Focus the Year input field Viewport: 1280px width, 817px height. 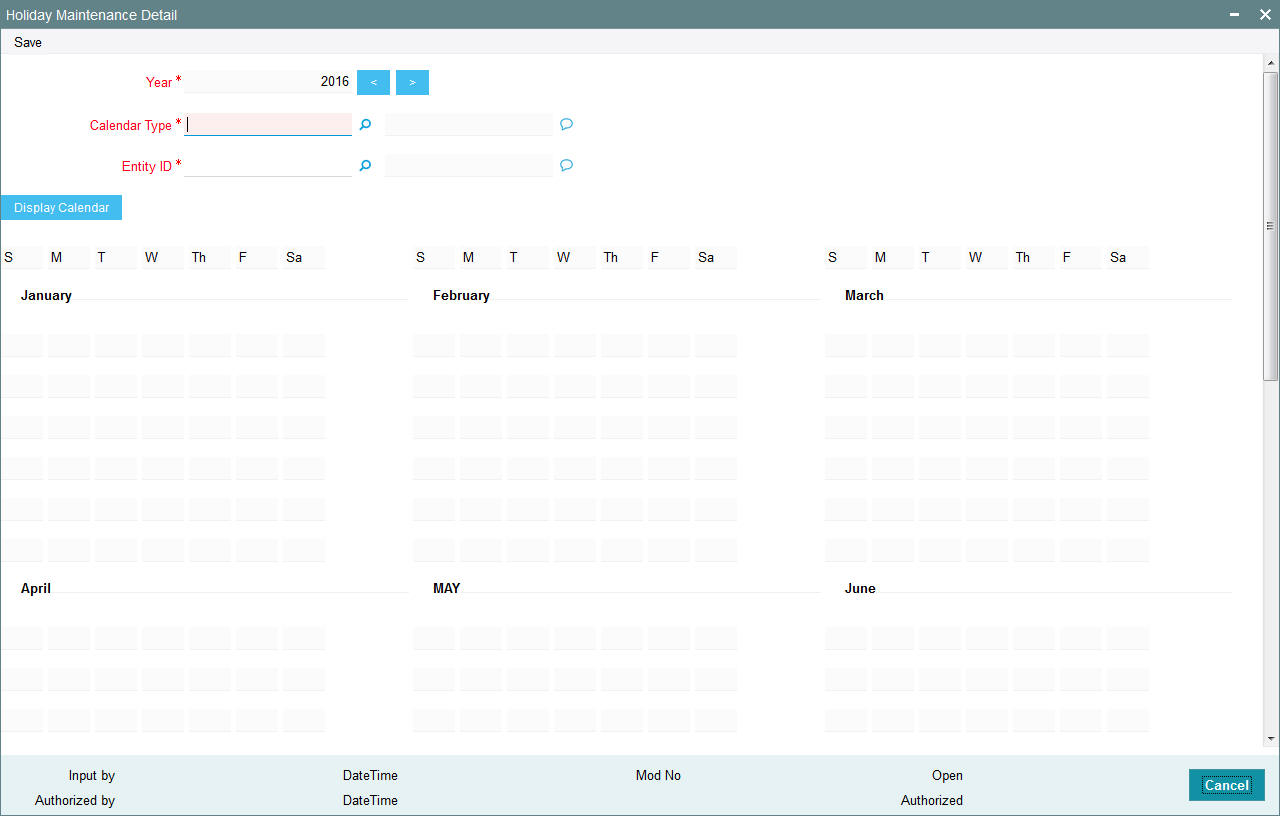(x=268, y=82)
